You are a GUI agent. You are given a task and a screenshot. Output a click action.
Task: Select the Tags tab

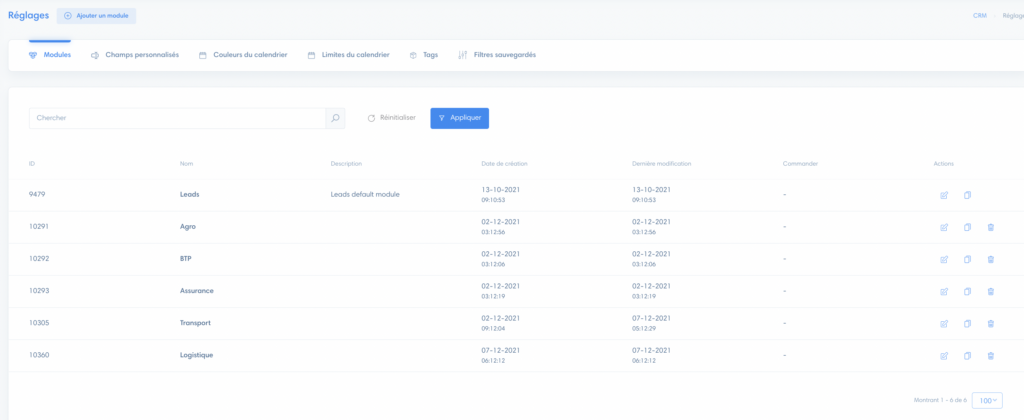[424, 55]
